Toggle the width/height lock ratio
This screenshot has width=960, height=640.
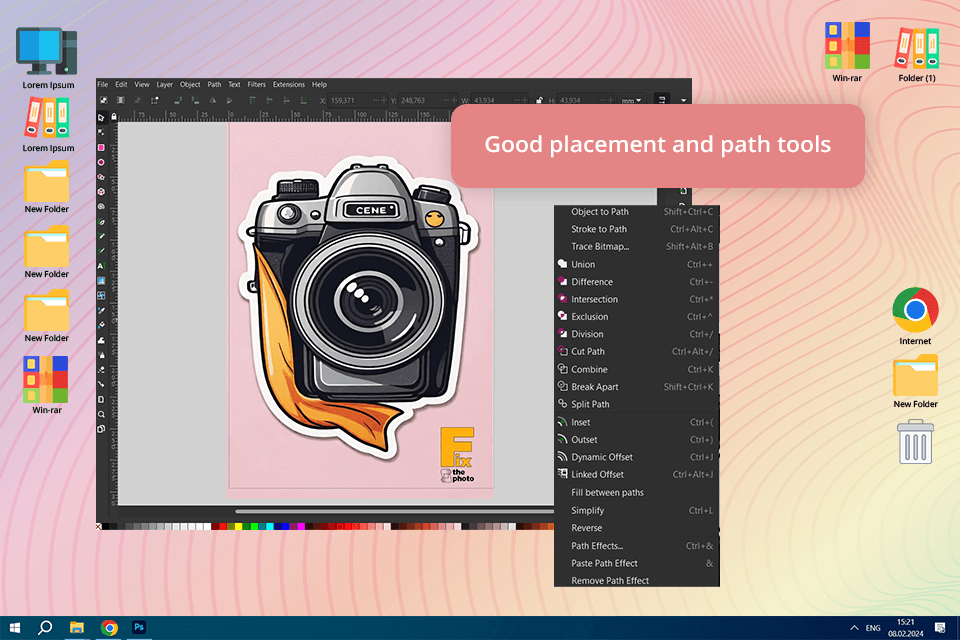(x=539, y=100)
